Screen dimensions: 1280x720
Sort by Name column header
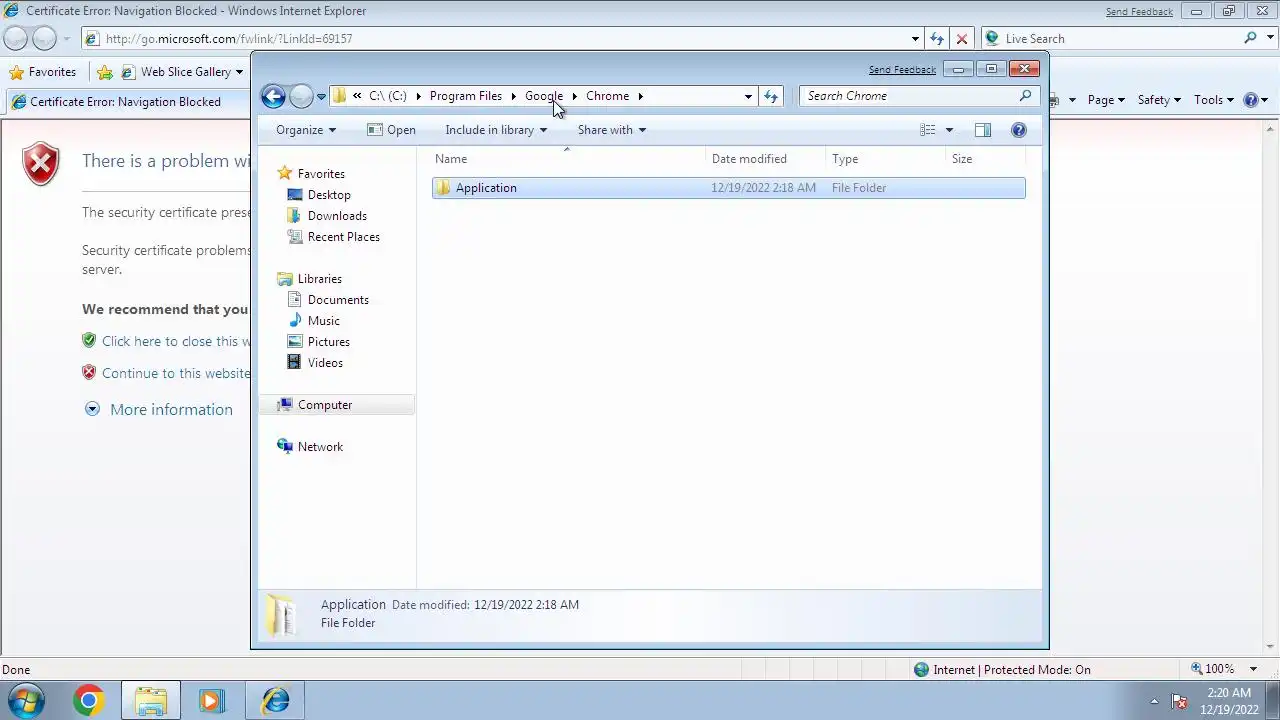(x=567, y=159)
